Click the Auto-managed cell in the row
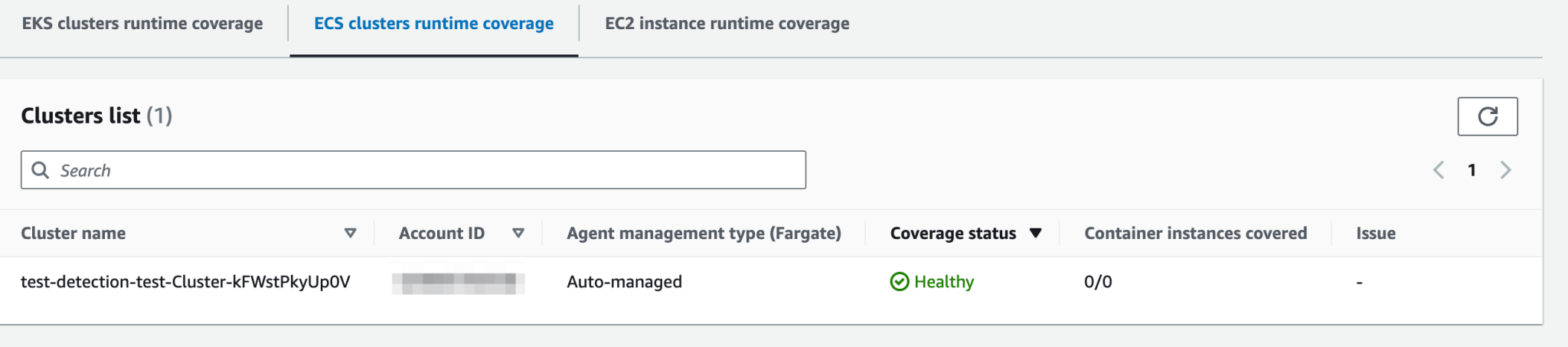Viewport: 1568px width, 347px height. [x=624, y=282]
